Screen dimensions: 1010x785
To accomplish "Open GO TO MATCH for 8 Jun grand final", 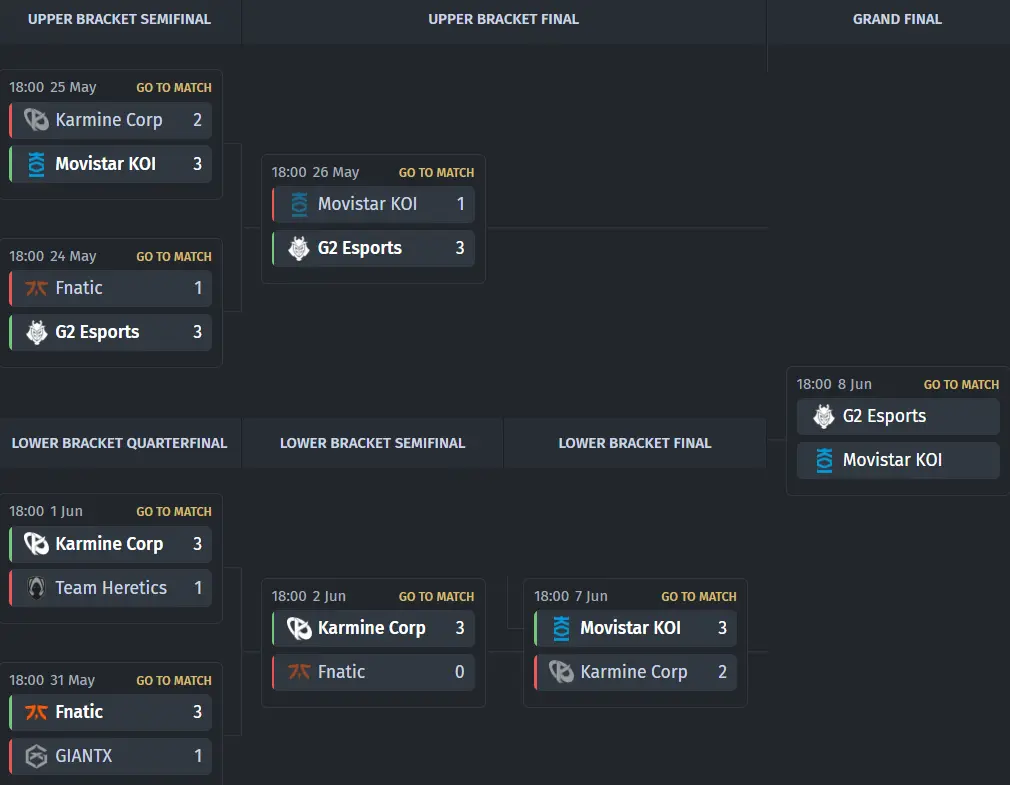I will pyautogui.click(x=961, y=384).
